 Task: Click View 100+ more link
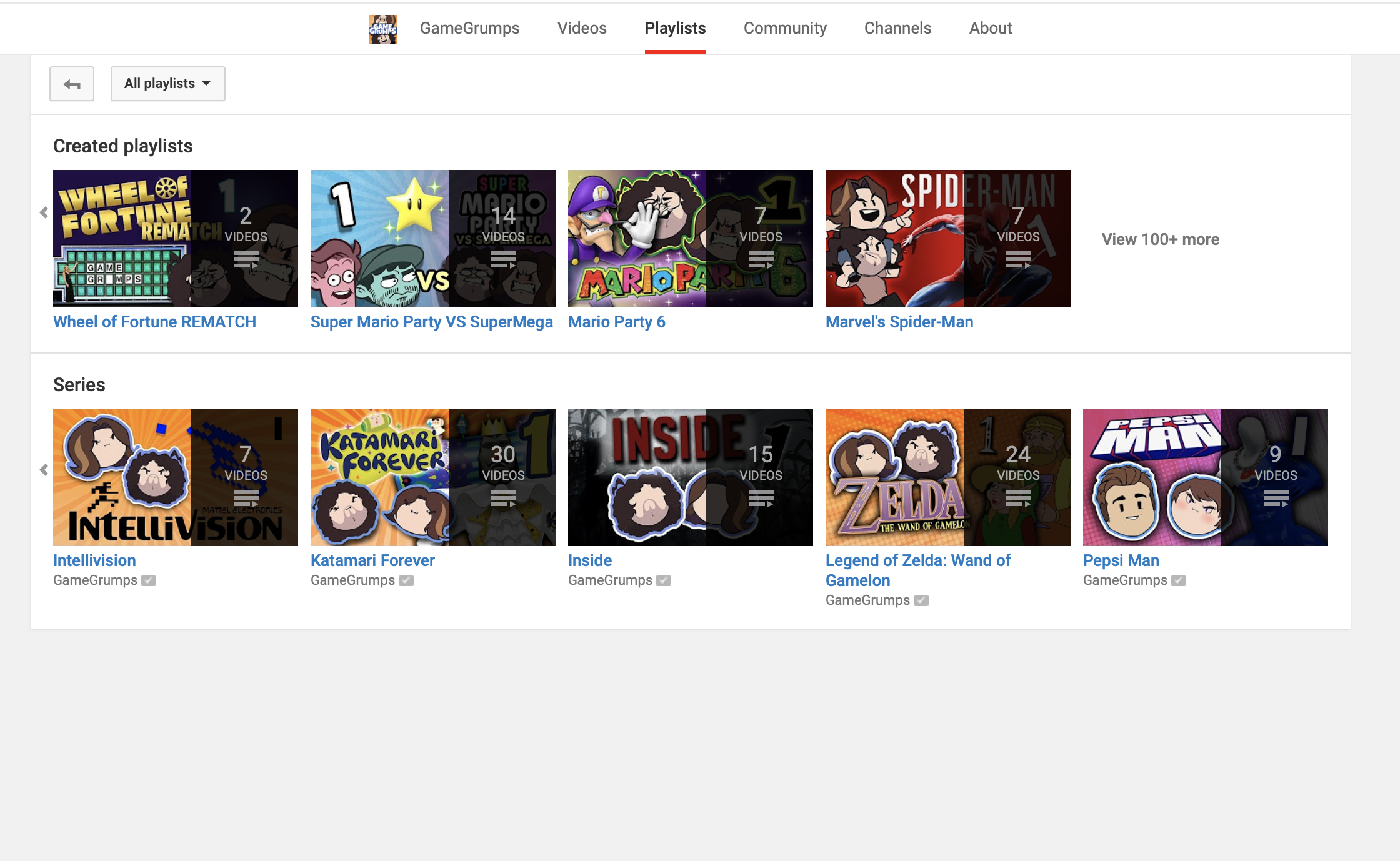[x=1161, y=239]
